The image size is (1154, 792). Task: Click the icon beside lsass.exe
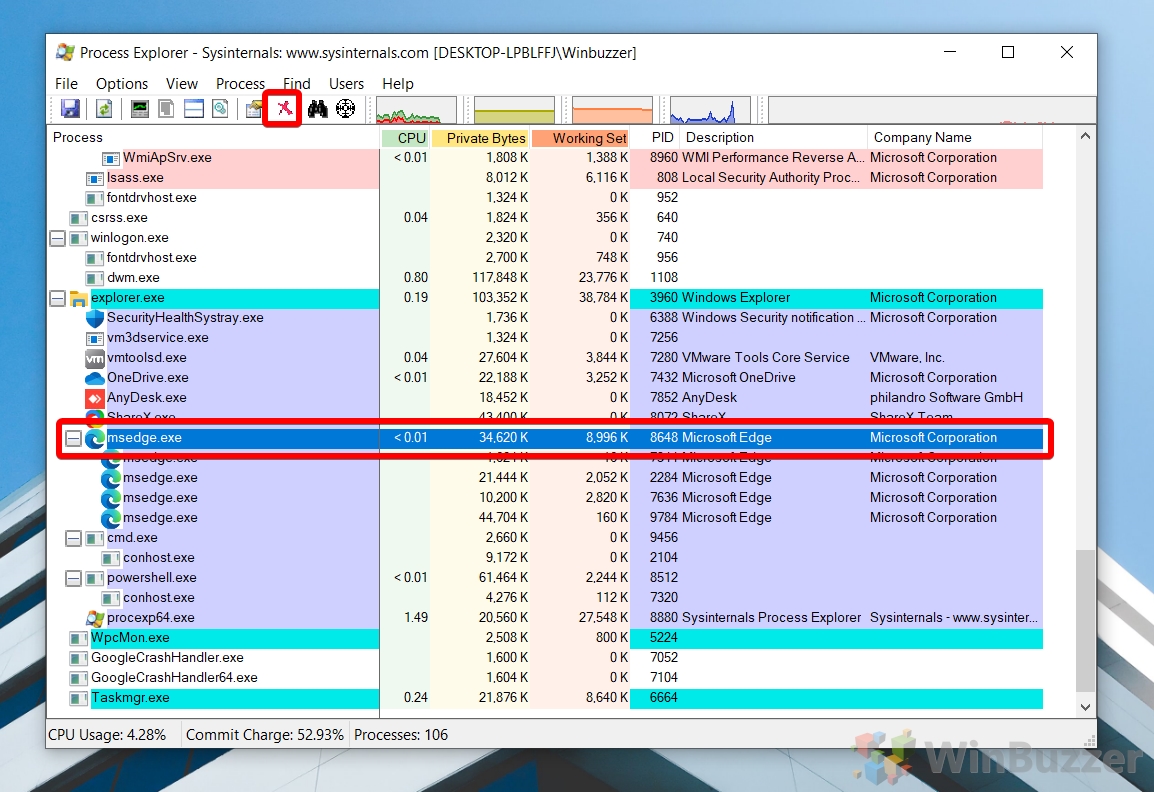click(95, 178)
